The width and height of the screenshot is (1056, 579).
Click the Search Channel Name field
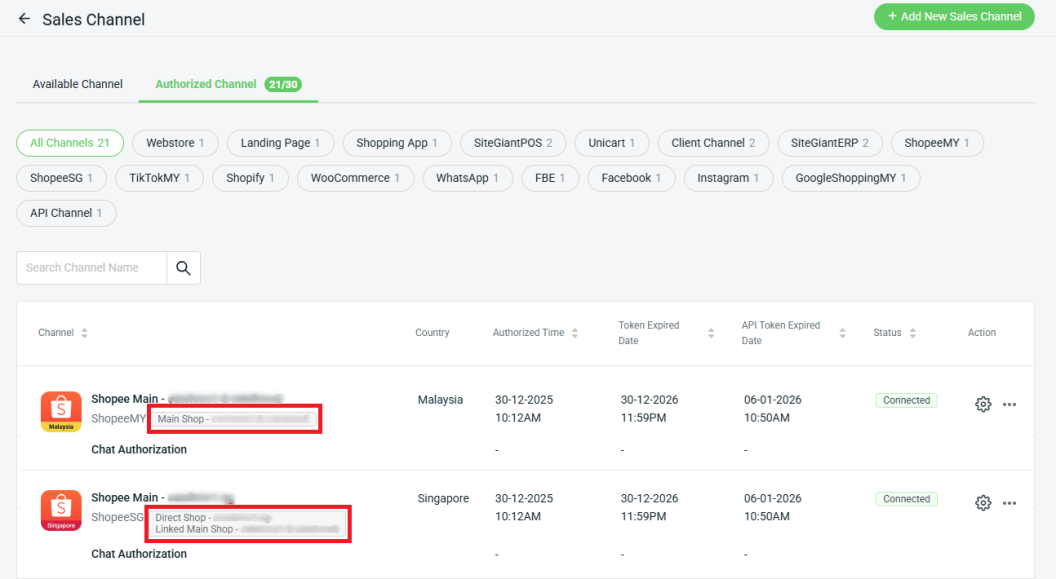pos(92,268)
